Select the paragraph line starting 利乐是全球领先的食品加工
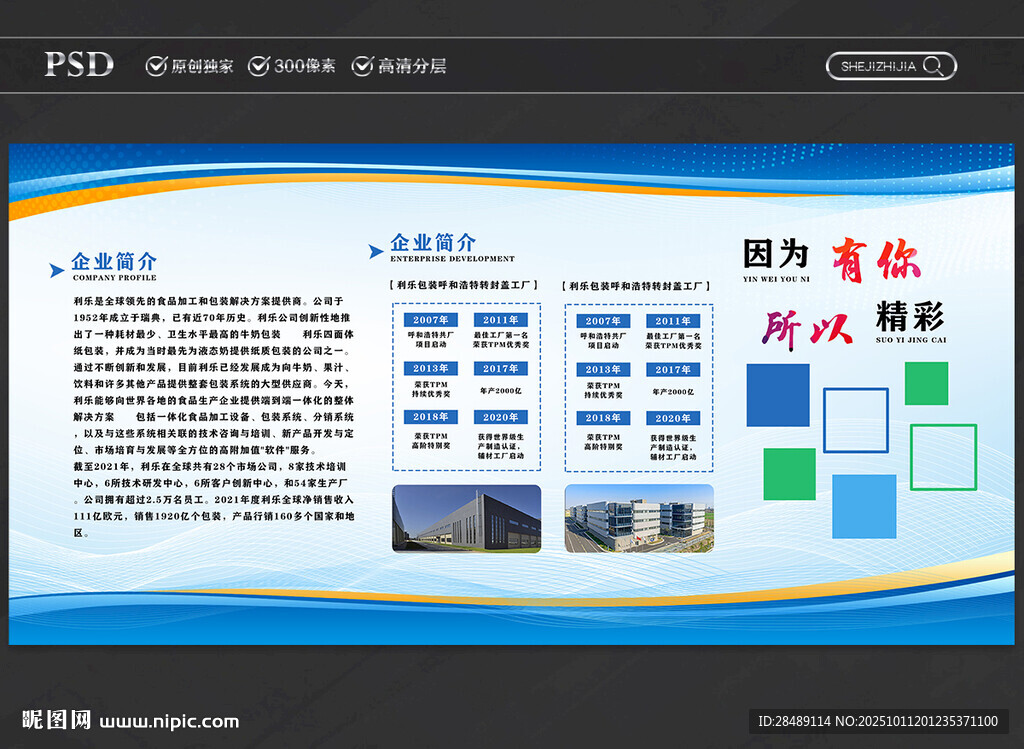 click(x=208, y=301)
